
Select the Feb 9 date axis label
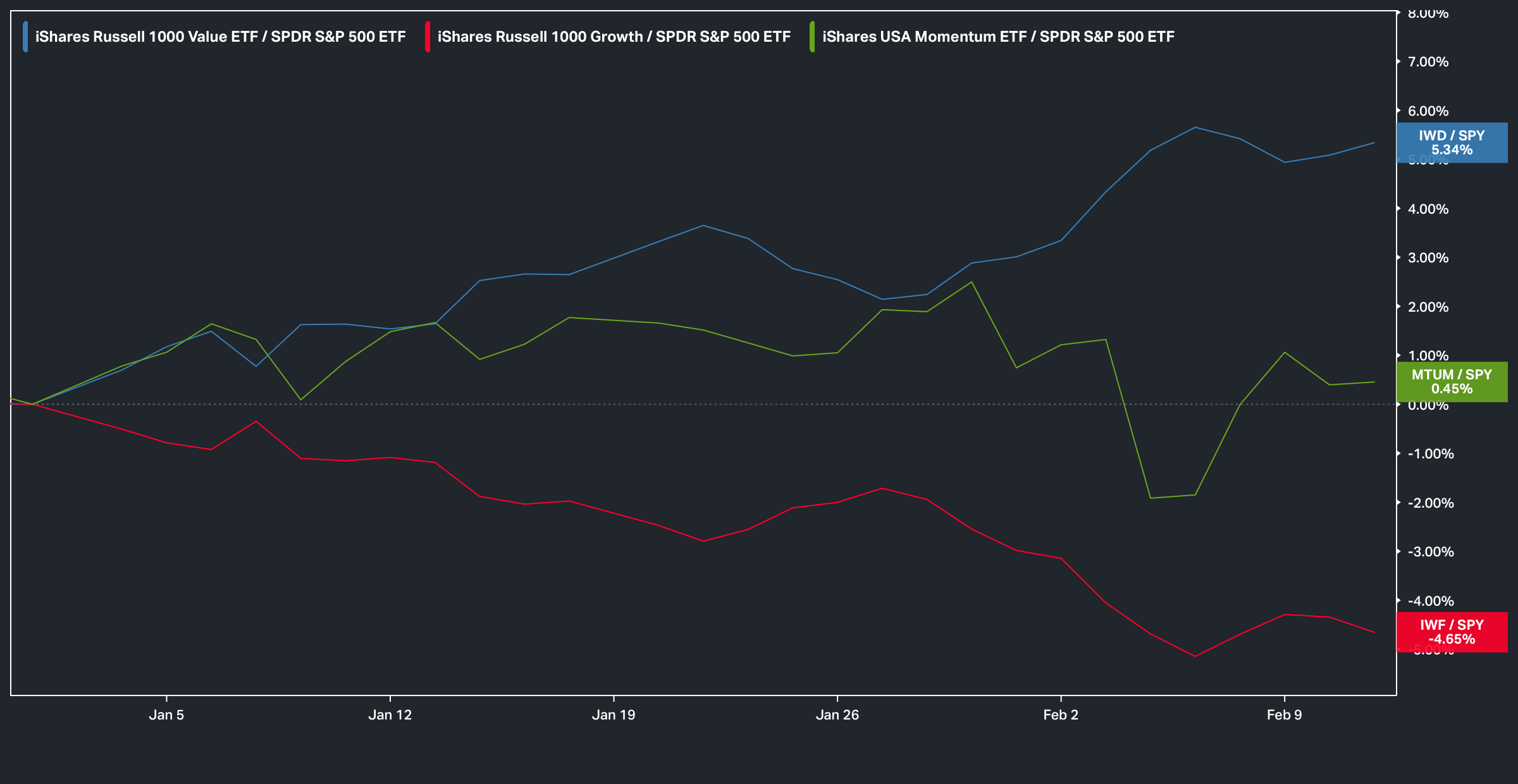[1284, 715]
